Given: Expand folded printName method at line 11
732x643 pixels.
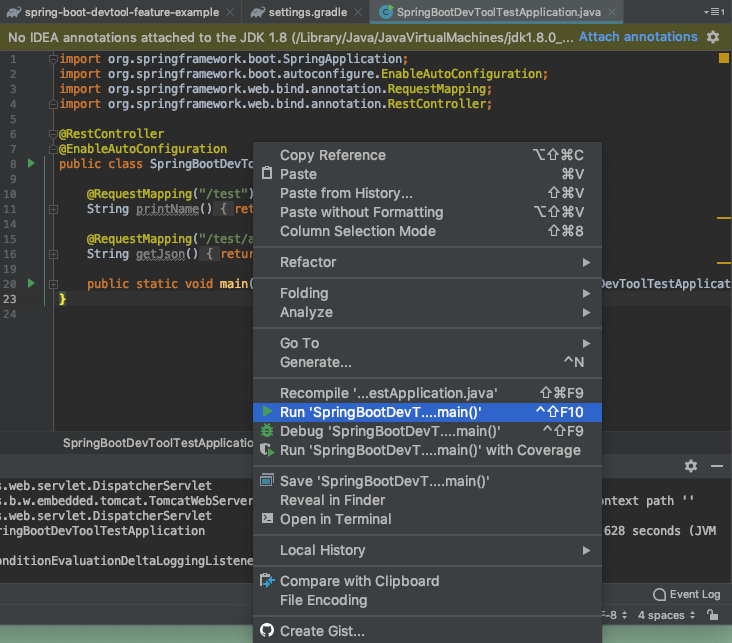Looking at the screenshot, I should 53,209.
